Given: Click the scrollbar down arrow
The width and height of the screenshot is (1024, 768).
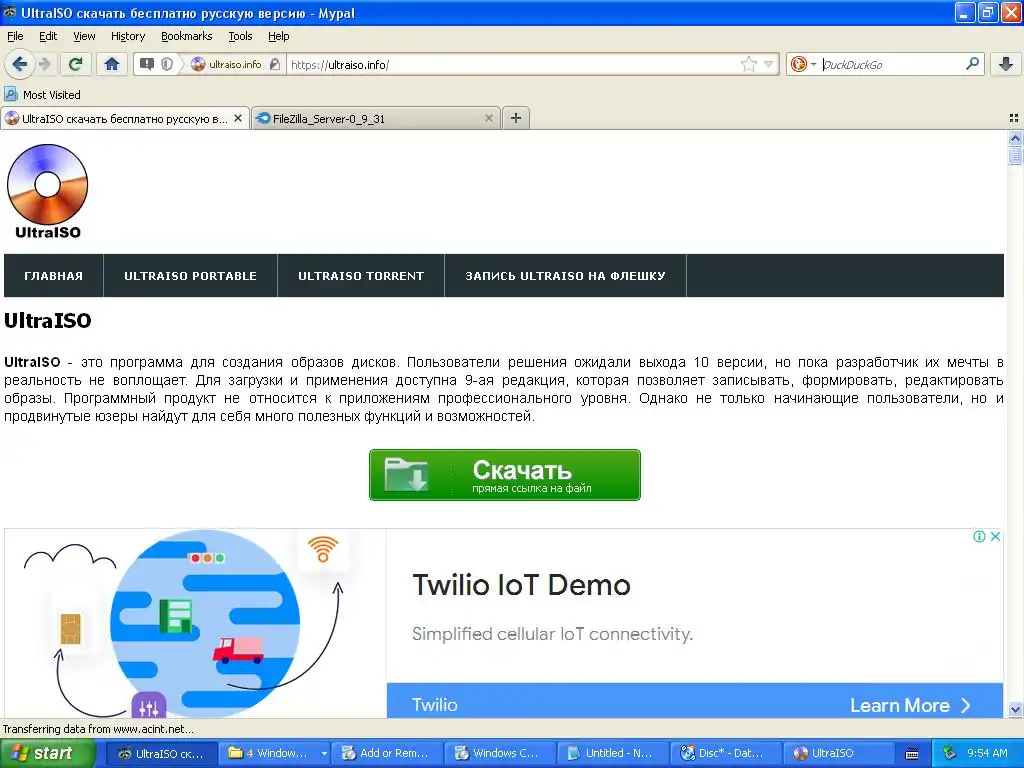Looking at the screenshot, I should coord(1015,709).
